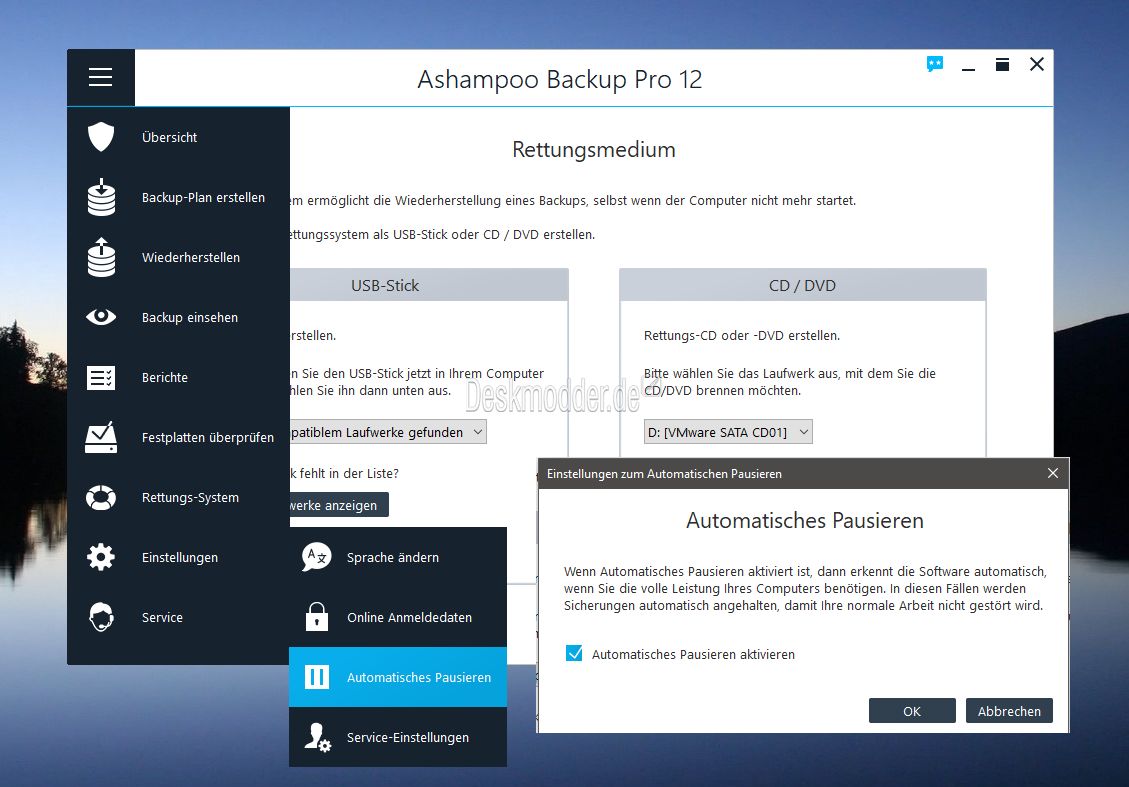Click the Online Anmeldedaten padlock icon
This screenshot has height=787, width=1129.
click(317, 617)
